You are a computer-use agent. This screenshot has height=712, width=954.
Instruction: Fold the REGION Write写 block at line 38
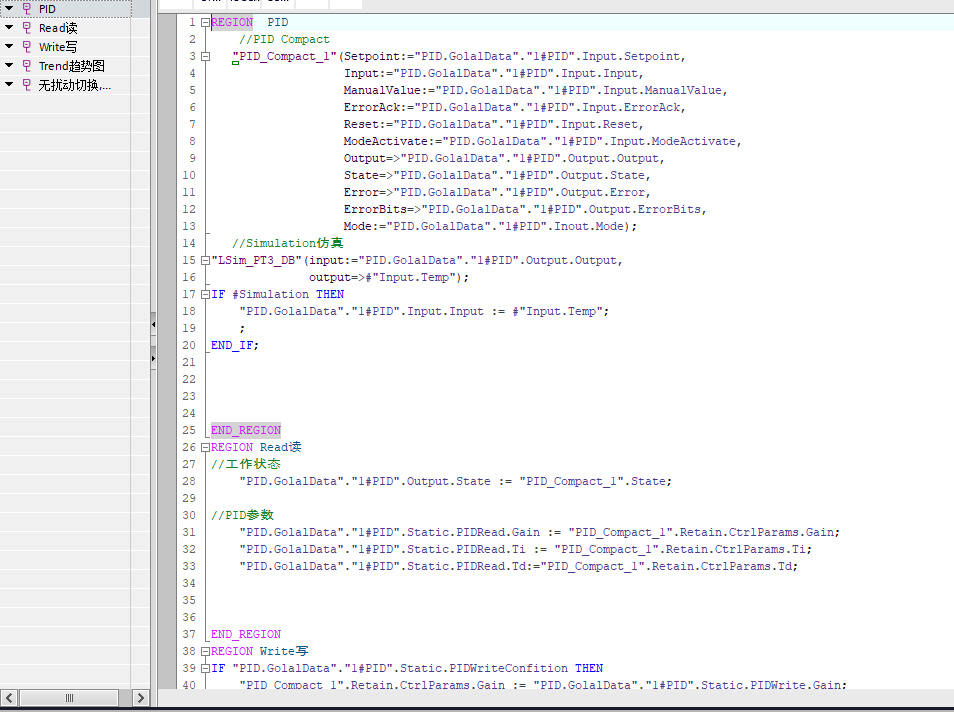pyautogui.click(x=206, y=651)
